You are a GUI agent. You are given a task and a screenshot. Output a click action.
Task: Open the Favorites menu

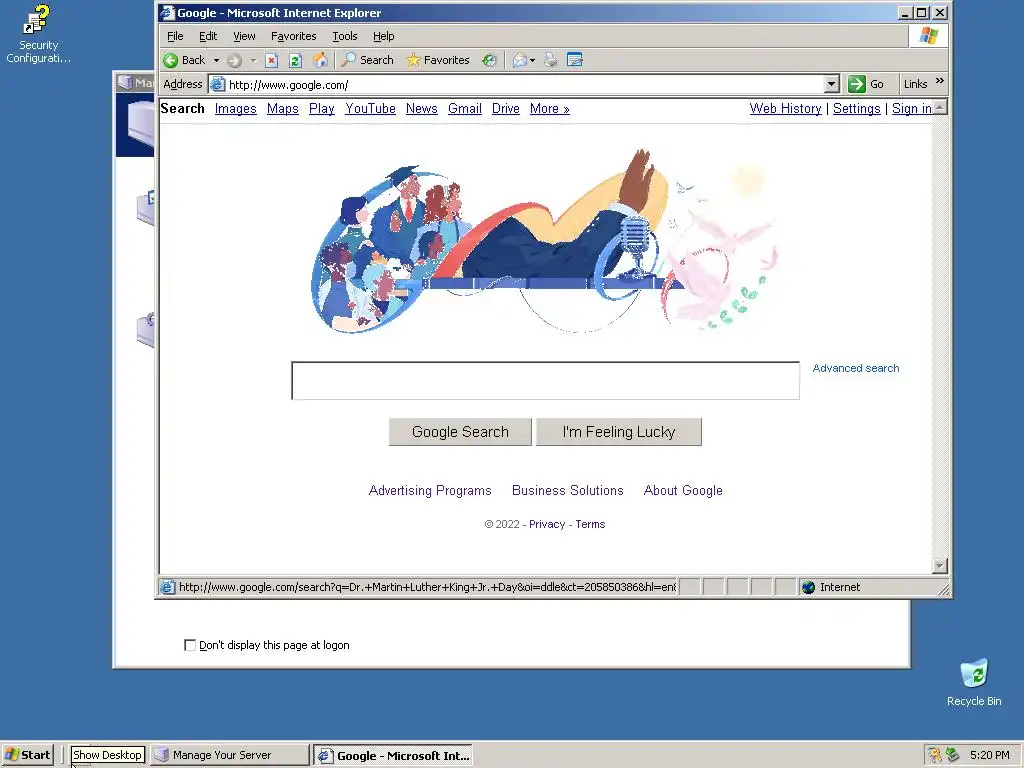click(293, 37)
